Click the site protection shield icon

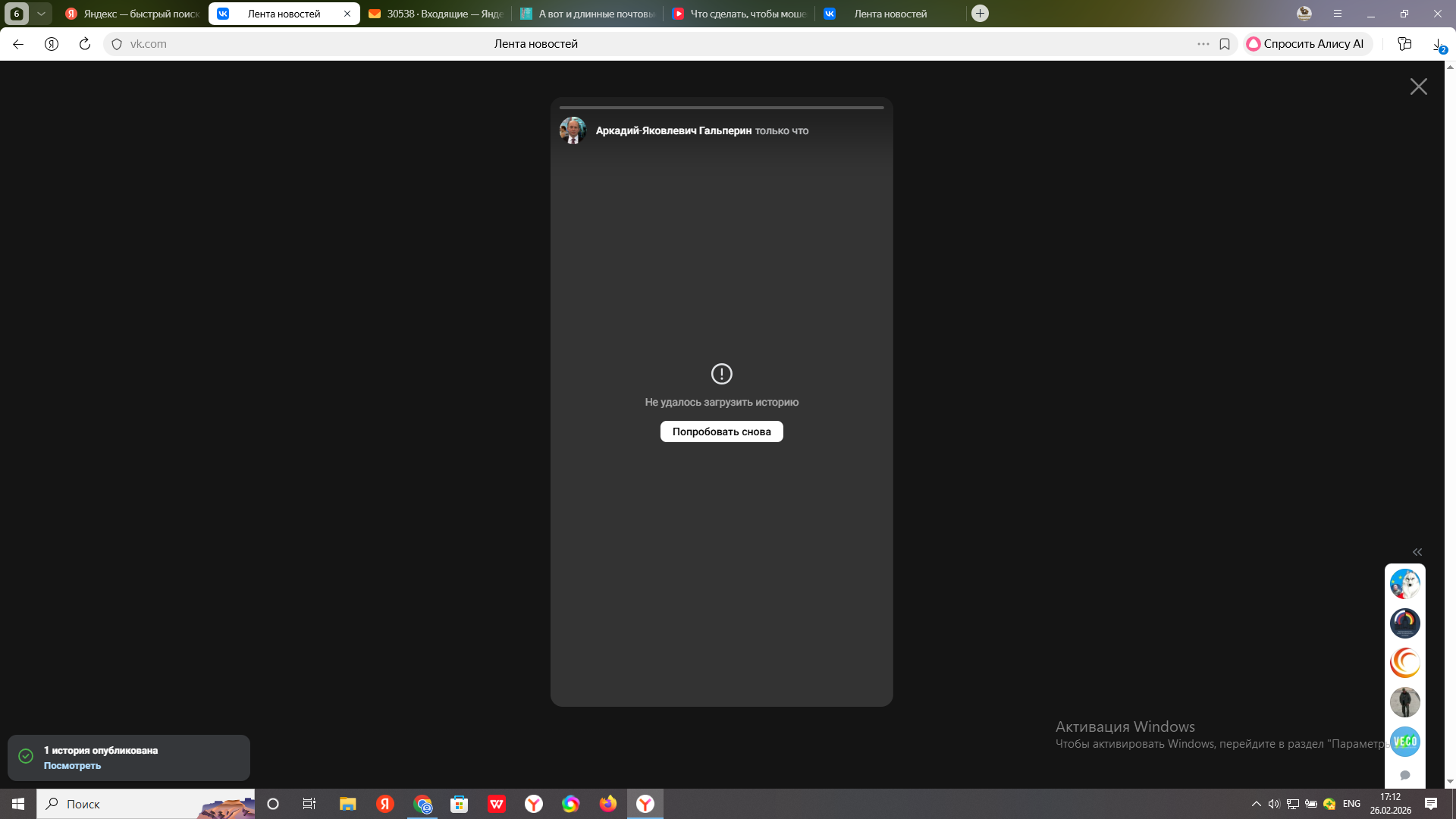[x=117, y=44]
